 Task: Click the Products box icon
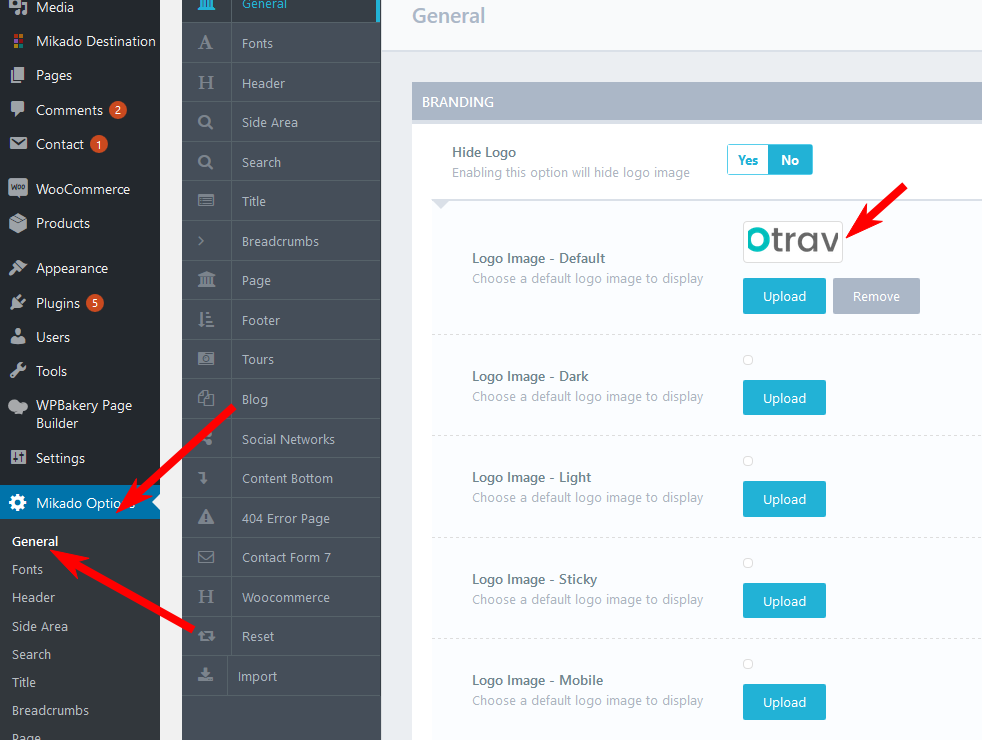tap(18, 223)
